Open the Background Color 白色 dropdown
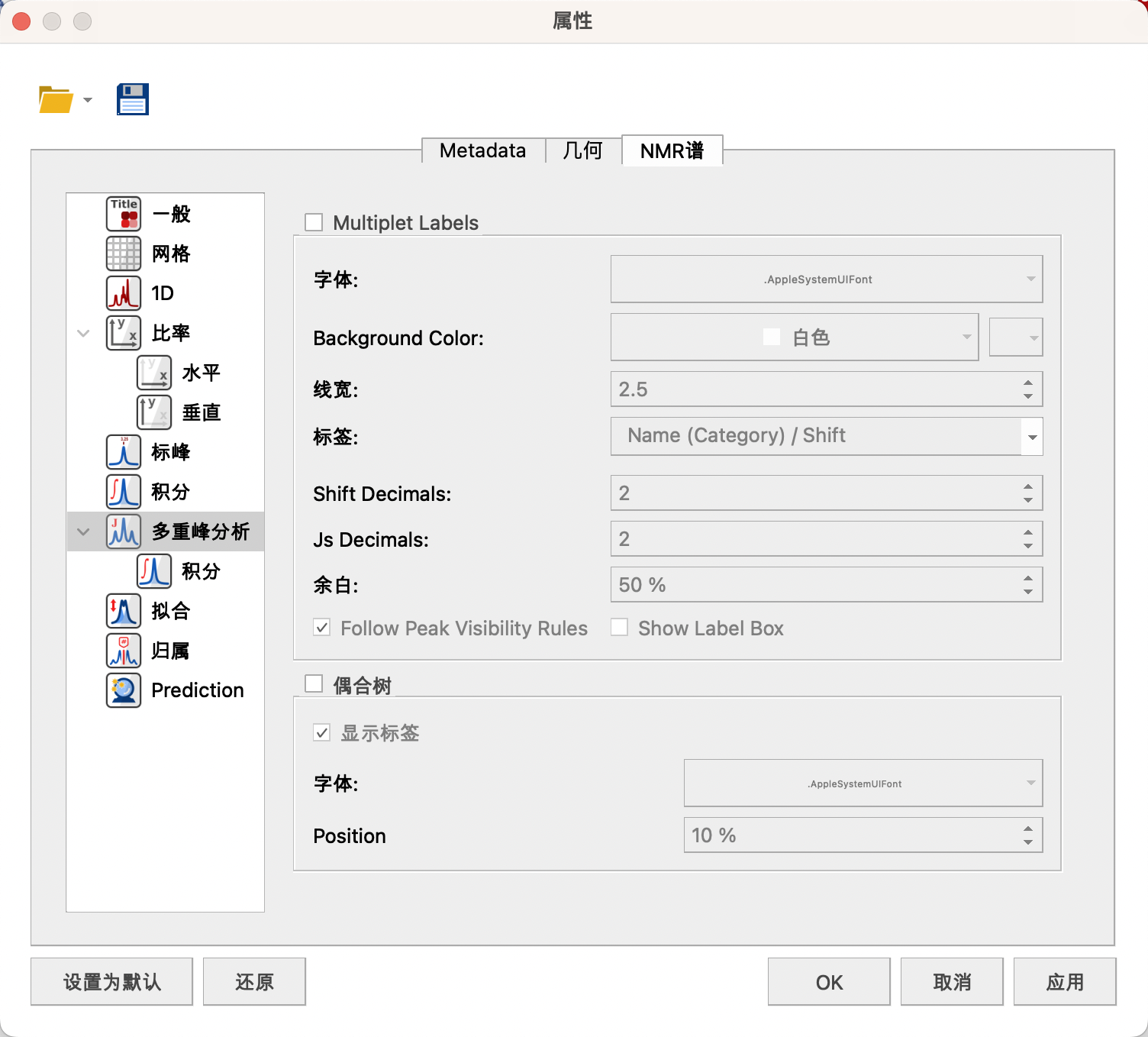 [795, 337]
